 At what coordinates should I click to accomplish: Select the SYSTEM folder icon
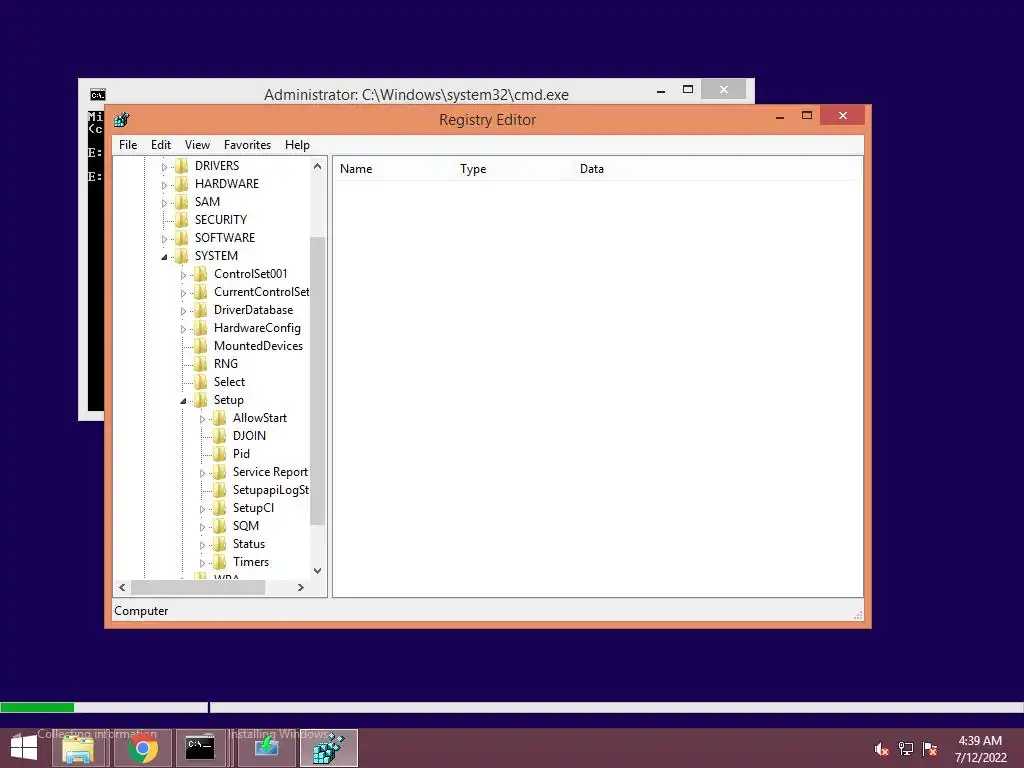pos(182,256)
